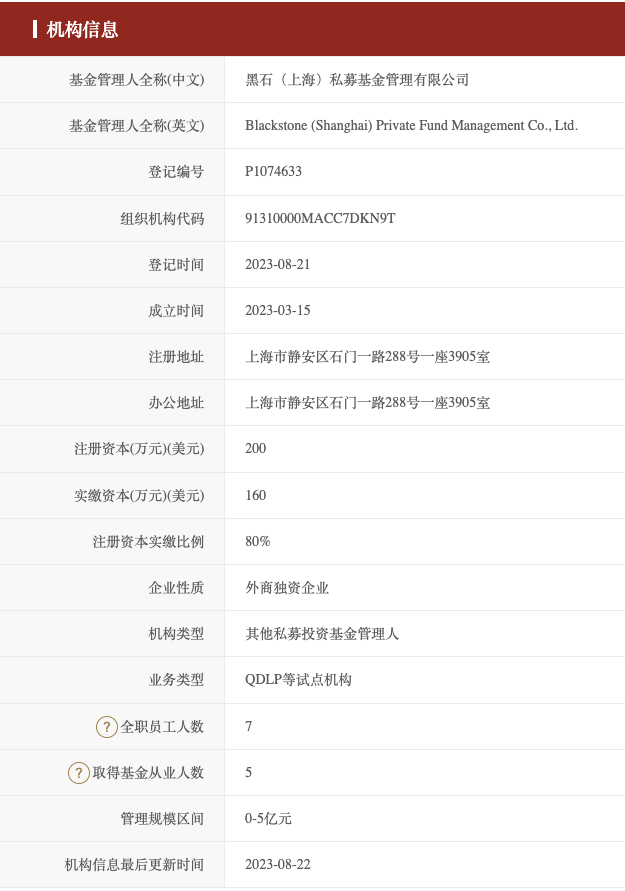Screen dimensions: 625x891
Task: Click the label 成立时间
Action: [x=176, y=310]
